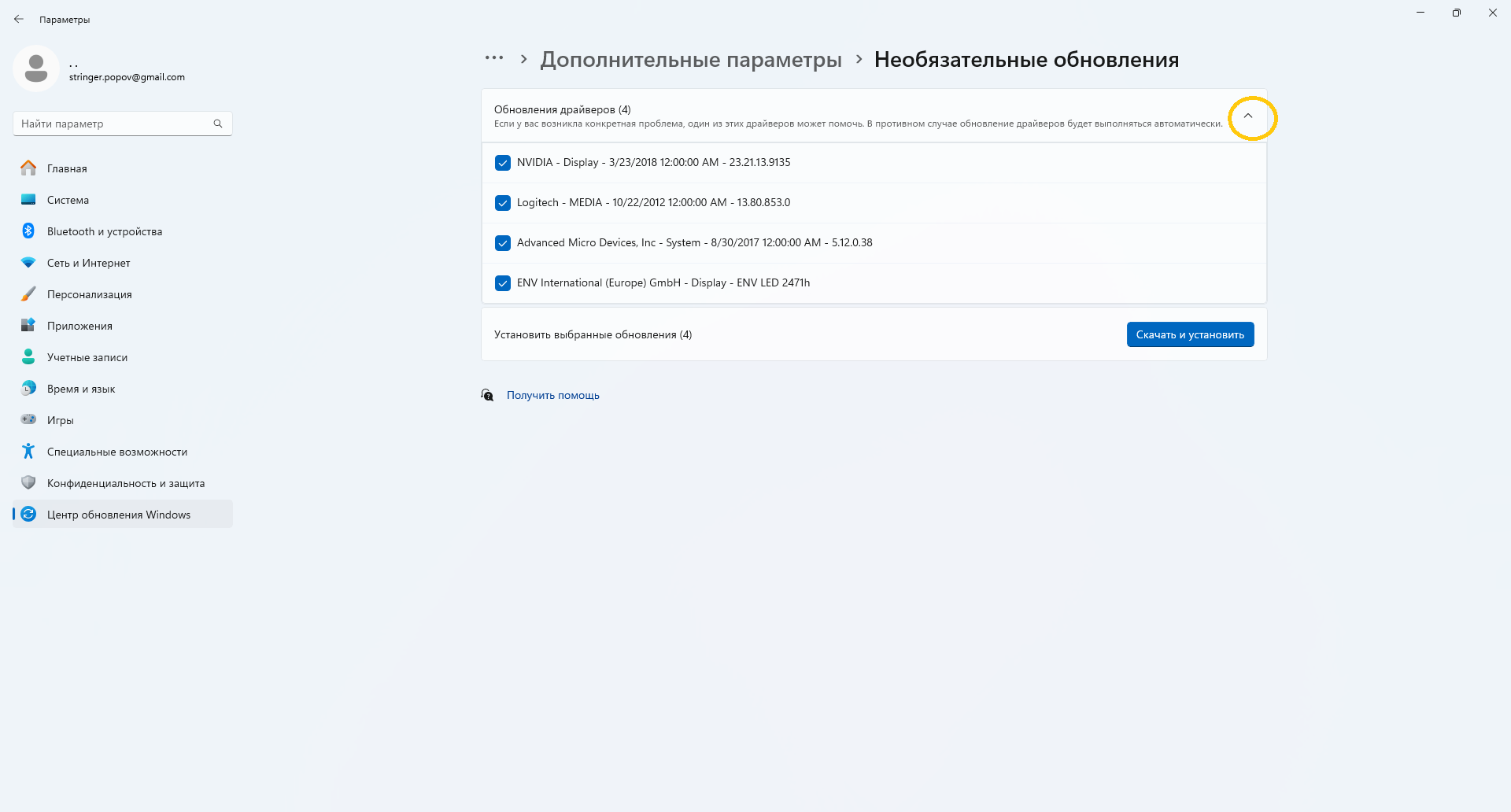Open Сеть и Интернет settings

coord(88,263)
